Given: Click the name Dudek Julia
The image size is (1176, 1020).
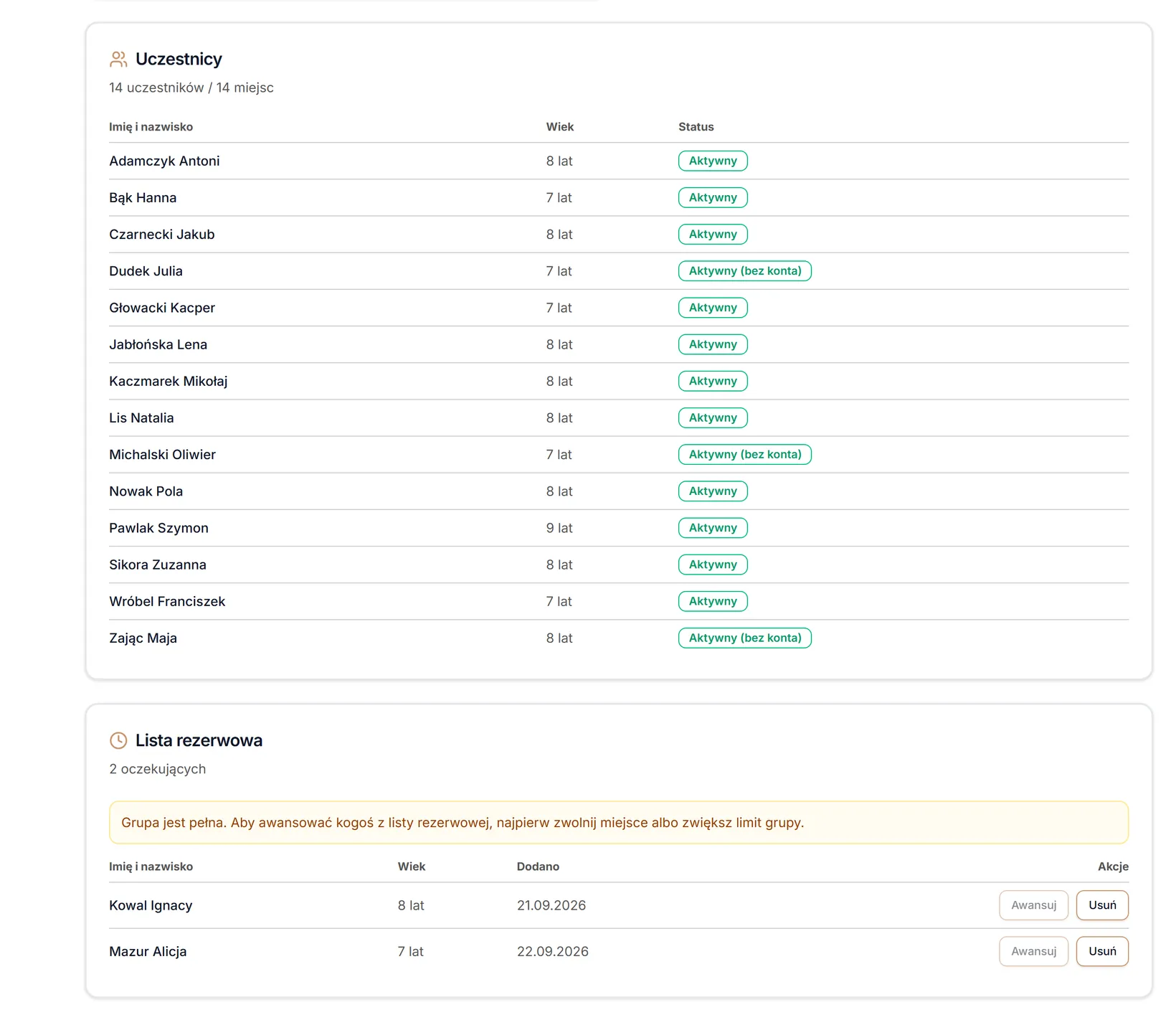Looking at the screenshot, I should coord(146,271).
